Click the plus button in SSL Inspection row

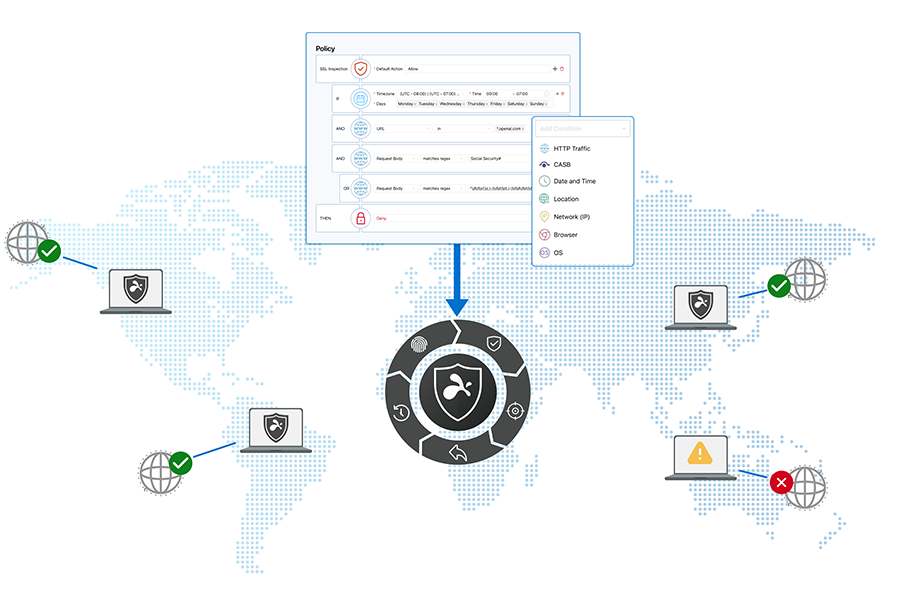555,69
